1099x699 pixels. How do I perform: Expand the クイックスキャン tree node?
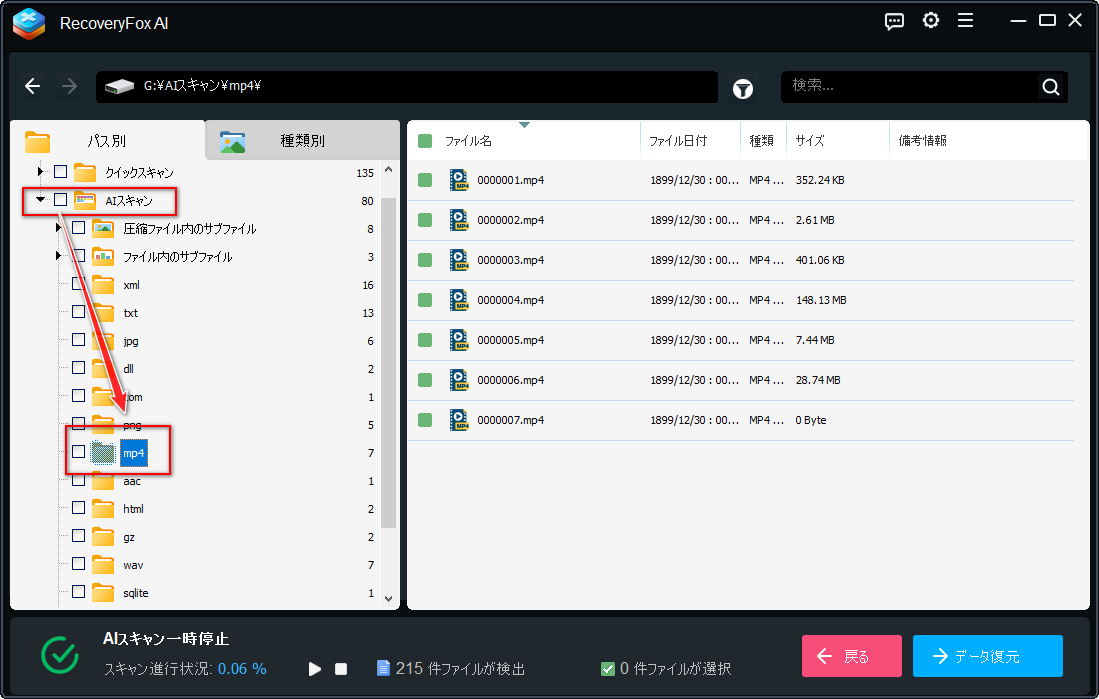(x=40, y=172)
